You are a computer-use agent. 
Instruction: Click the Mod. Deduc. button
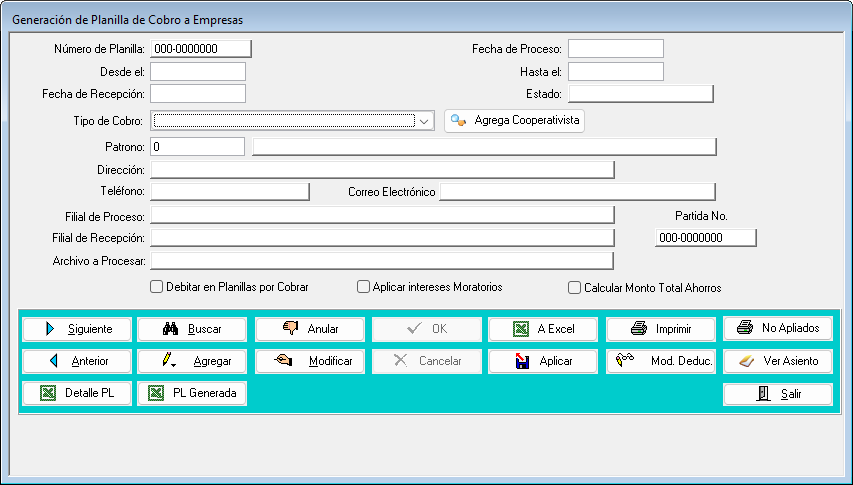(661, 361)
